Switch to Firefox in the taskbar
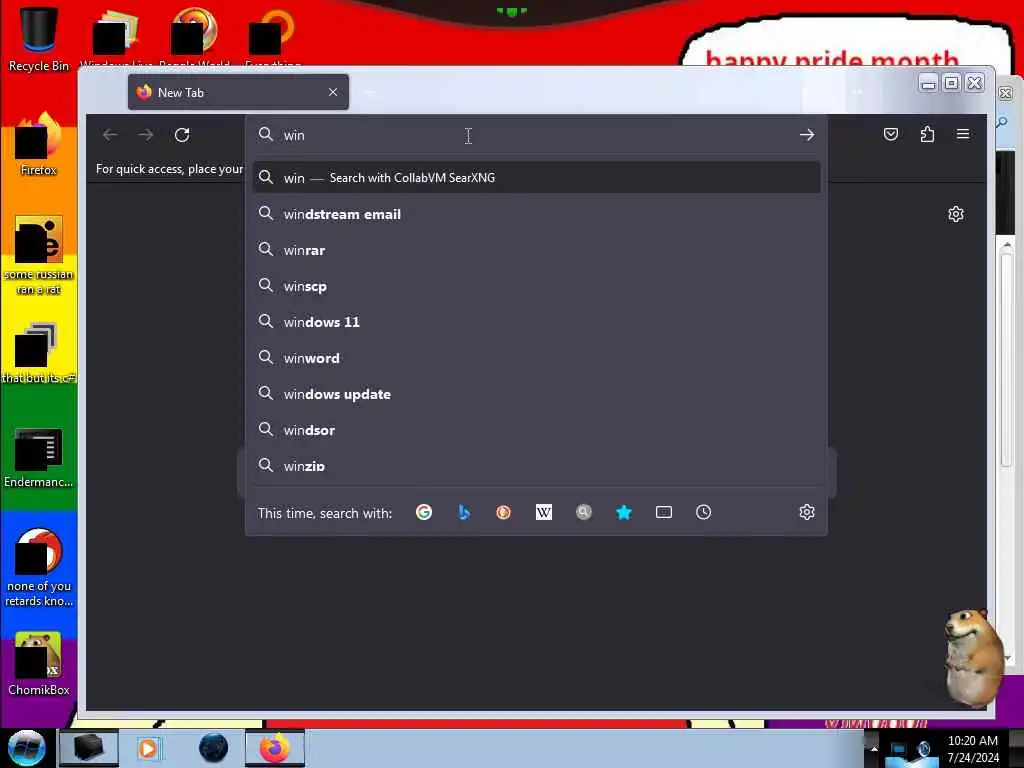The width and height of the screenshot is (1024, 768). click(x=275, y=748)
